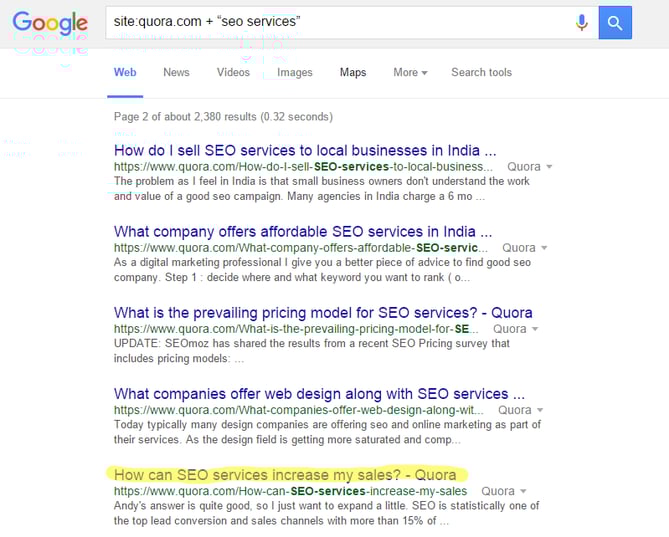Screen dimensions: 669x537
Task: Expand Quora dropdown arrow on sell-SEO-services result
Action: pos(550,167)
